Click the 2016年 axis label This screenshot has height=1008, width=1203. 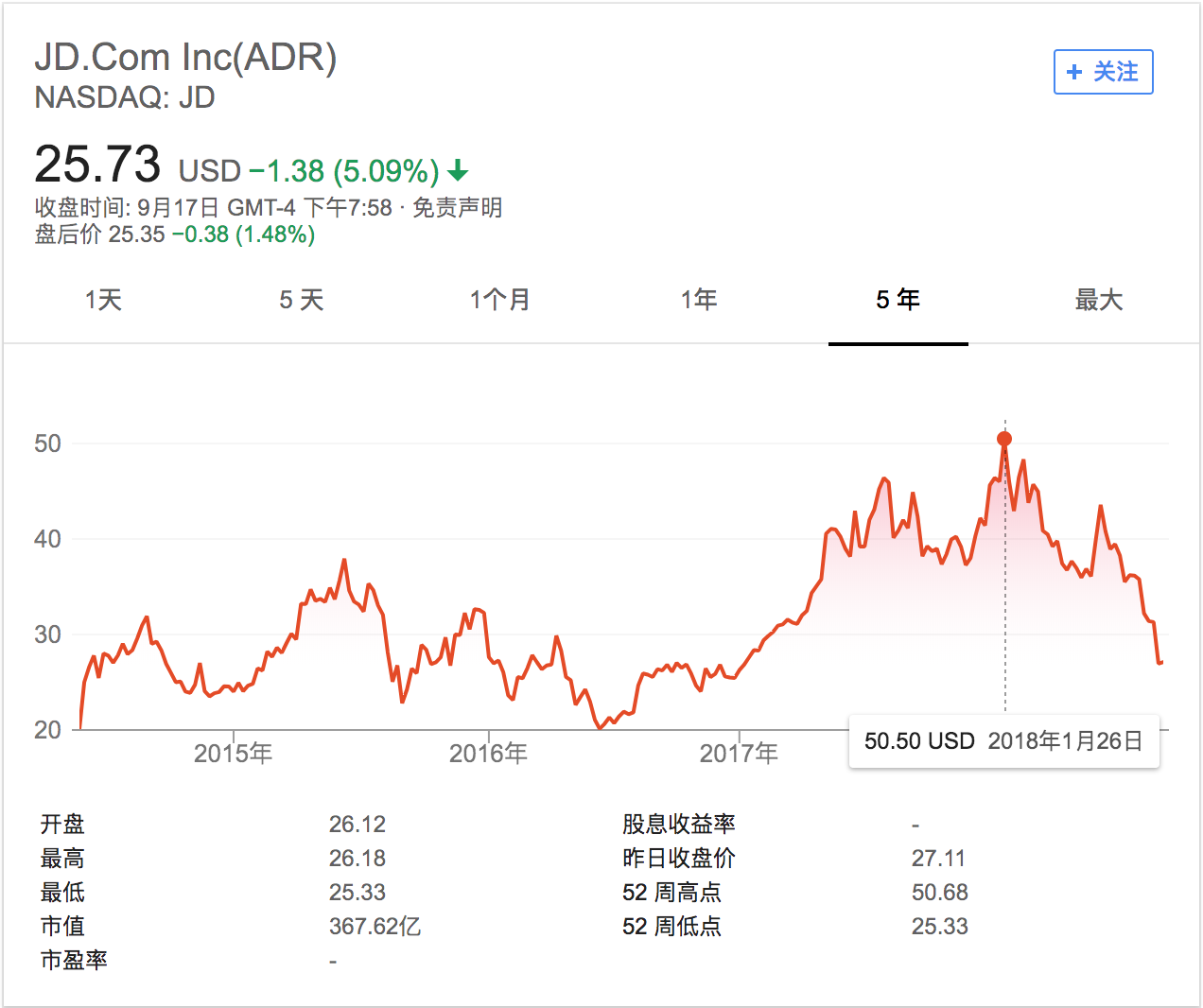[x=488, y=753]
